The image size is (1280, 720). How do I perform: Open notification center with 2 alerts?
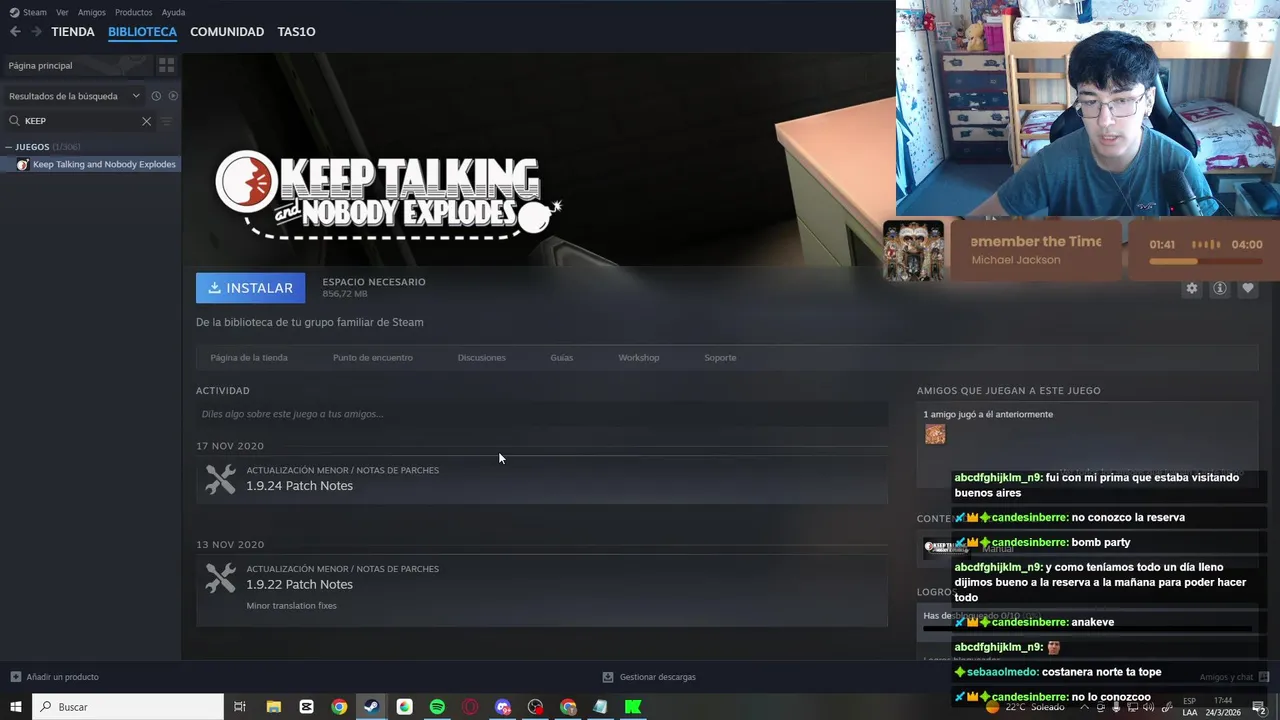pos(1259,707)
